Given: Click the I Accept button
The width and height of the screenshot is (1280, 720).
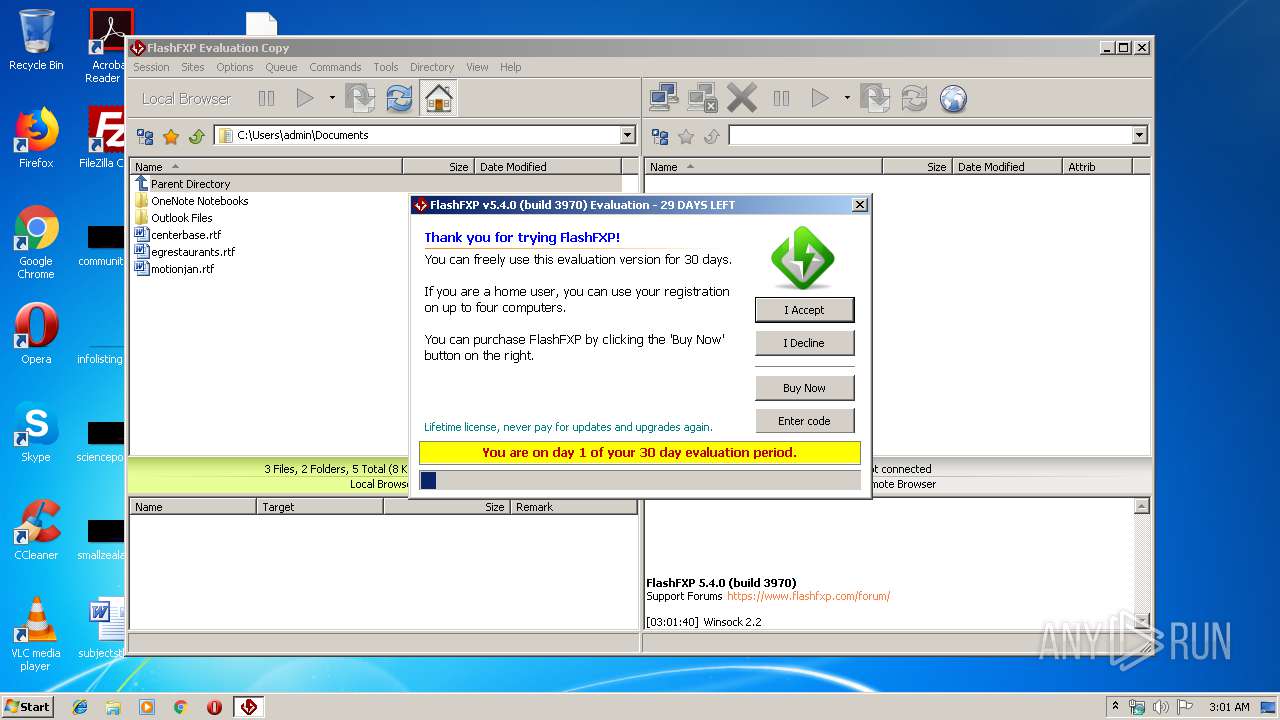Looking at the screenshot, I should (804, 310).
